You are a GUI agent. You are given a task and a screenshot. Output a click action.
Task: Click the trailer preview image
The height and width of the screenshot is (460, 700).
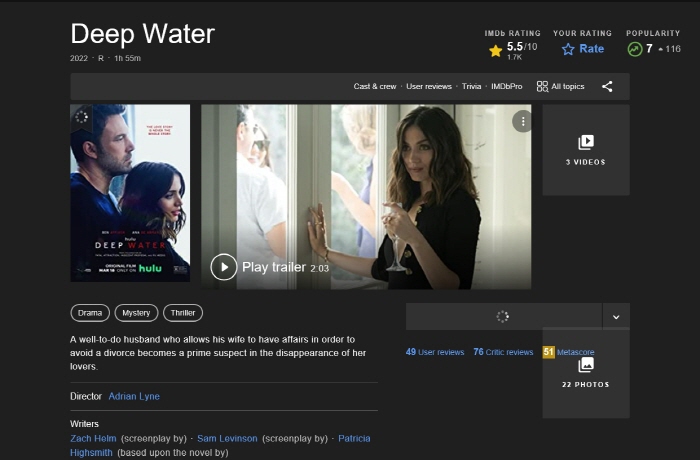coord(366,197)
